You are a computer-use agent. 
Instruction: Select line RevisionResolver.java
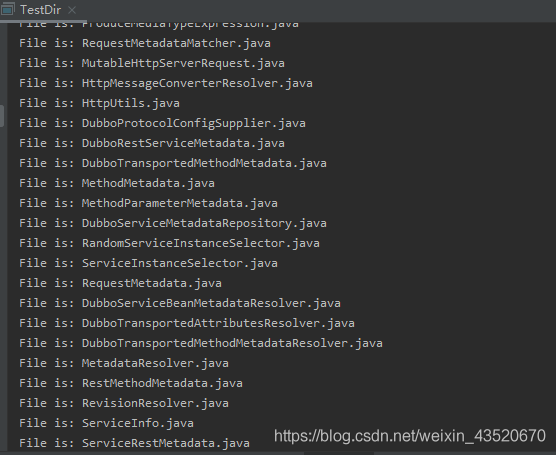coord(124,403)
